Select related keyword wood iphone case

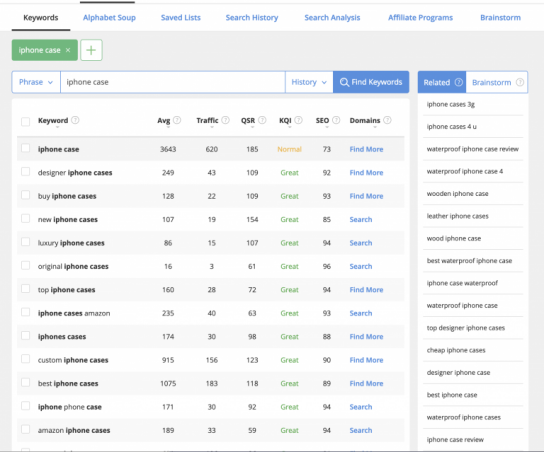[x=454, y=238]
